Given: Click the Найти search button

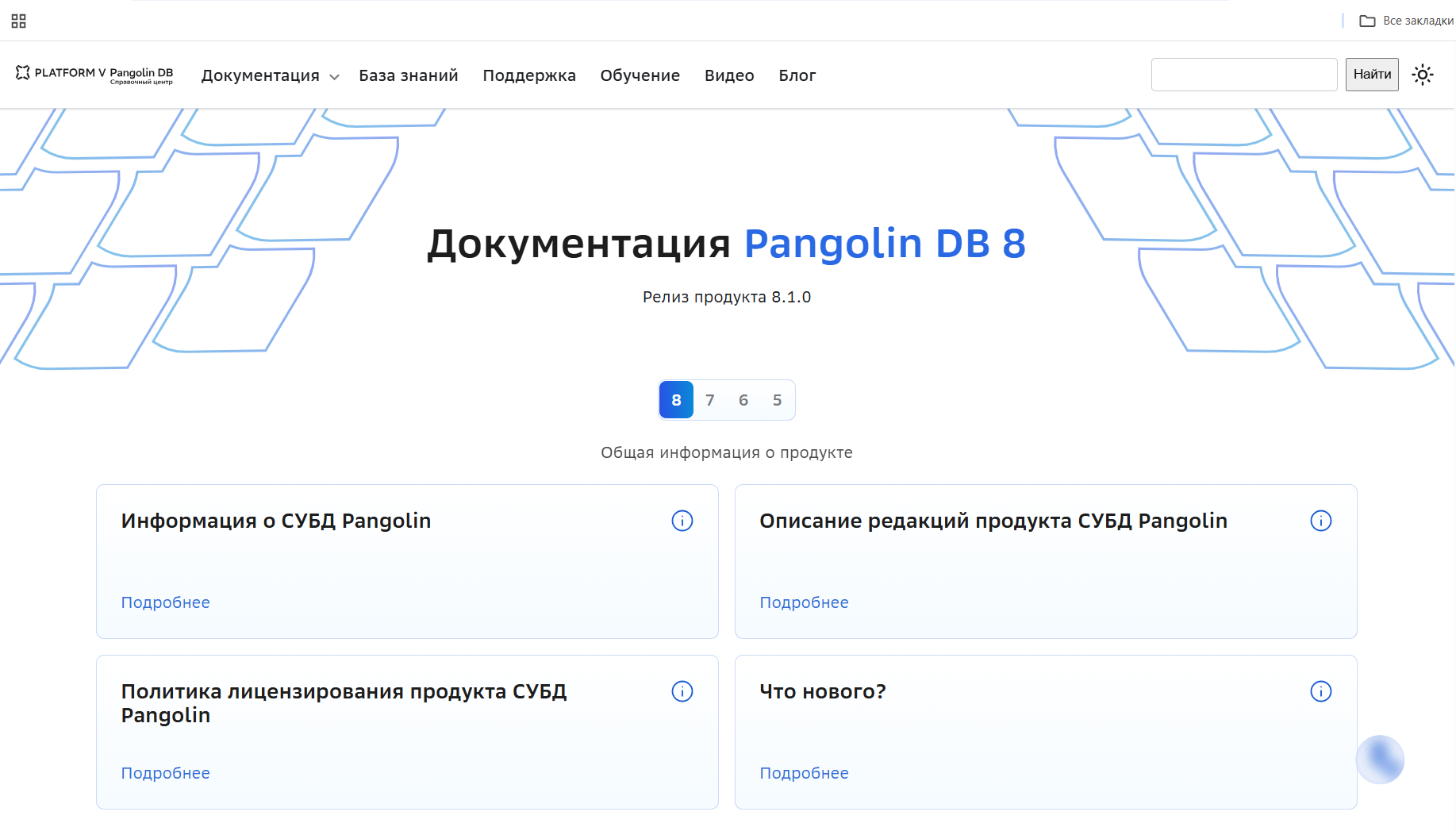Looking at the screenshot, I should 1372,75.
